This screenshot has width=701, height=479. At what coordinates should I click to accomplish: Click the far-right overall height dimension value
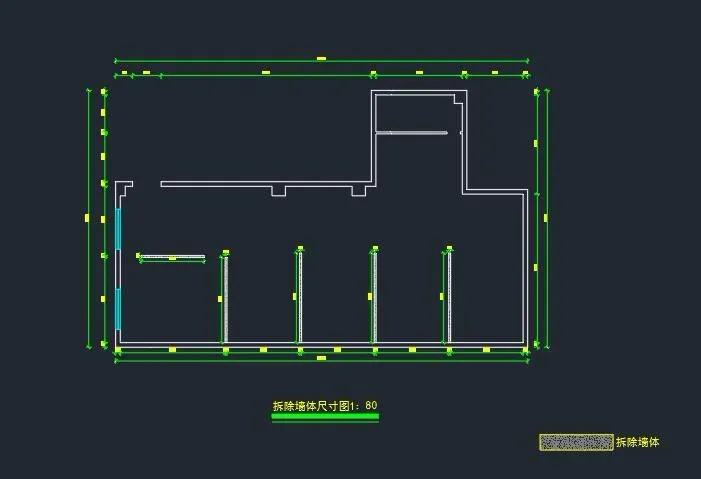[545, 218]
